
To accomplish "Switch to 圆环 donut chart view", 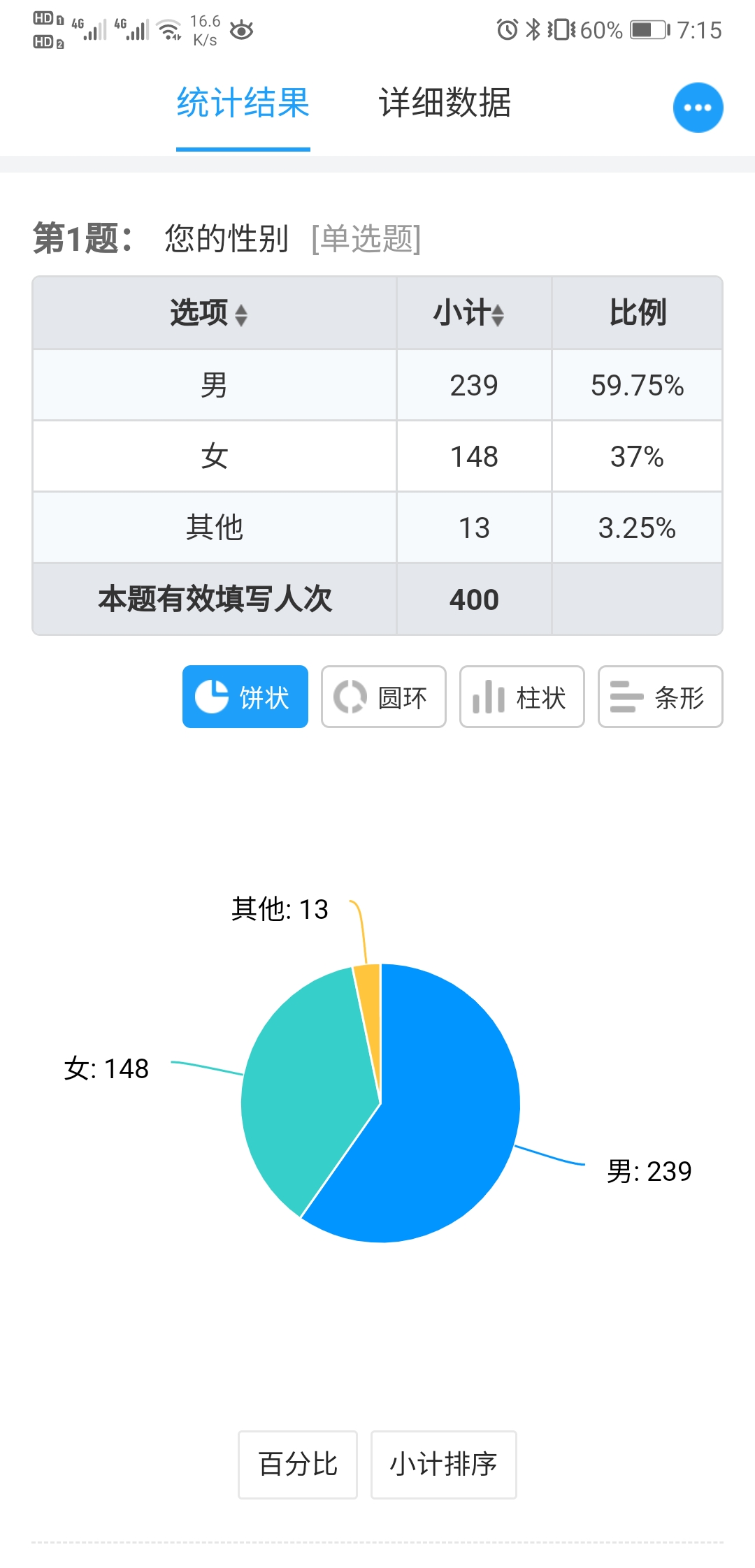I will click(x=384, y=697).
